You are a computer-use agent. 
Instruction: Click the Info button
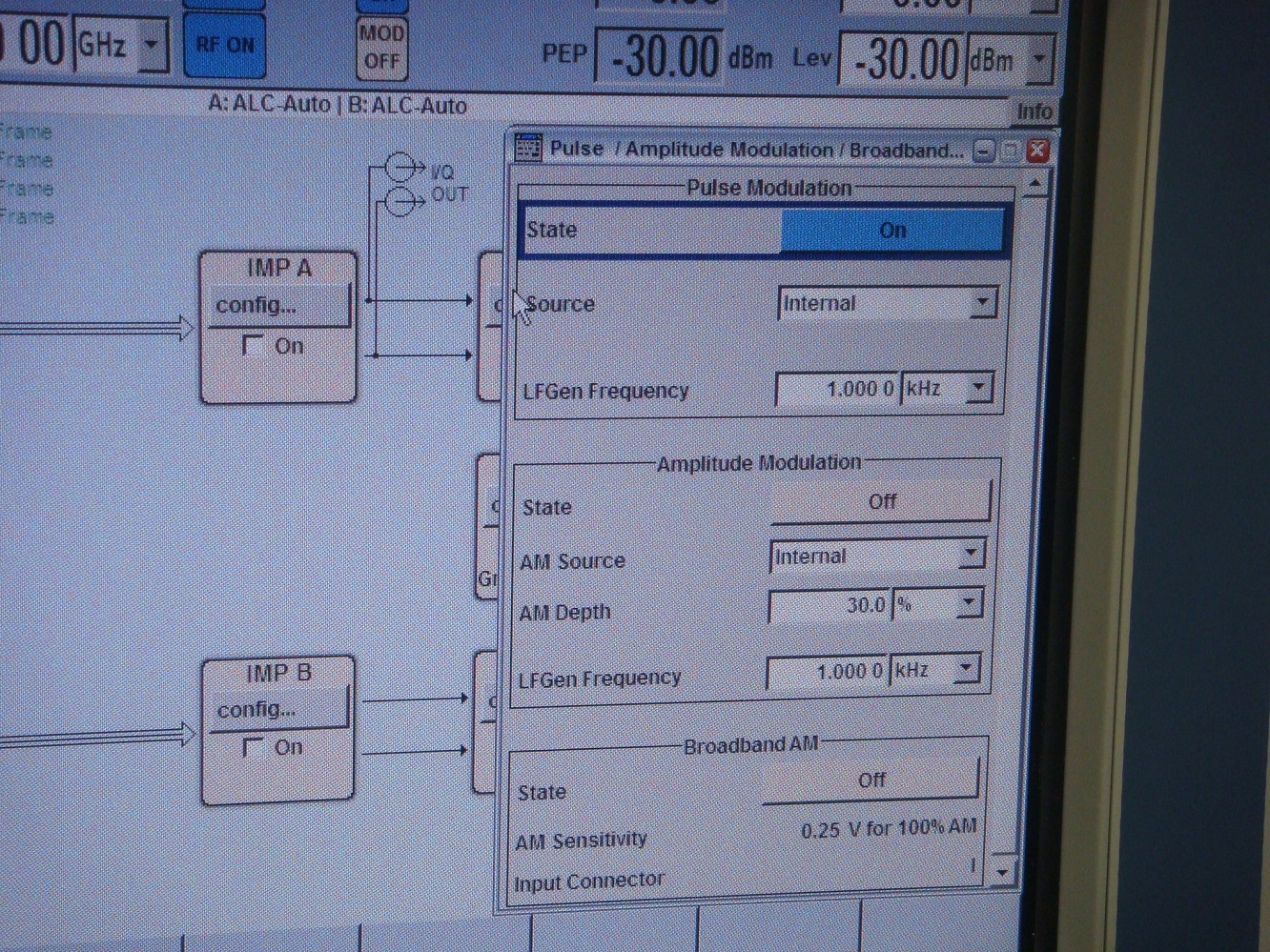pos(1034,111)
